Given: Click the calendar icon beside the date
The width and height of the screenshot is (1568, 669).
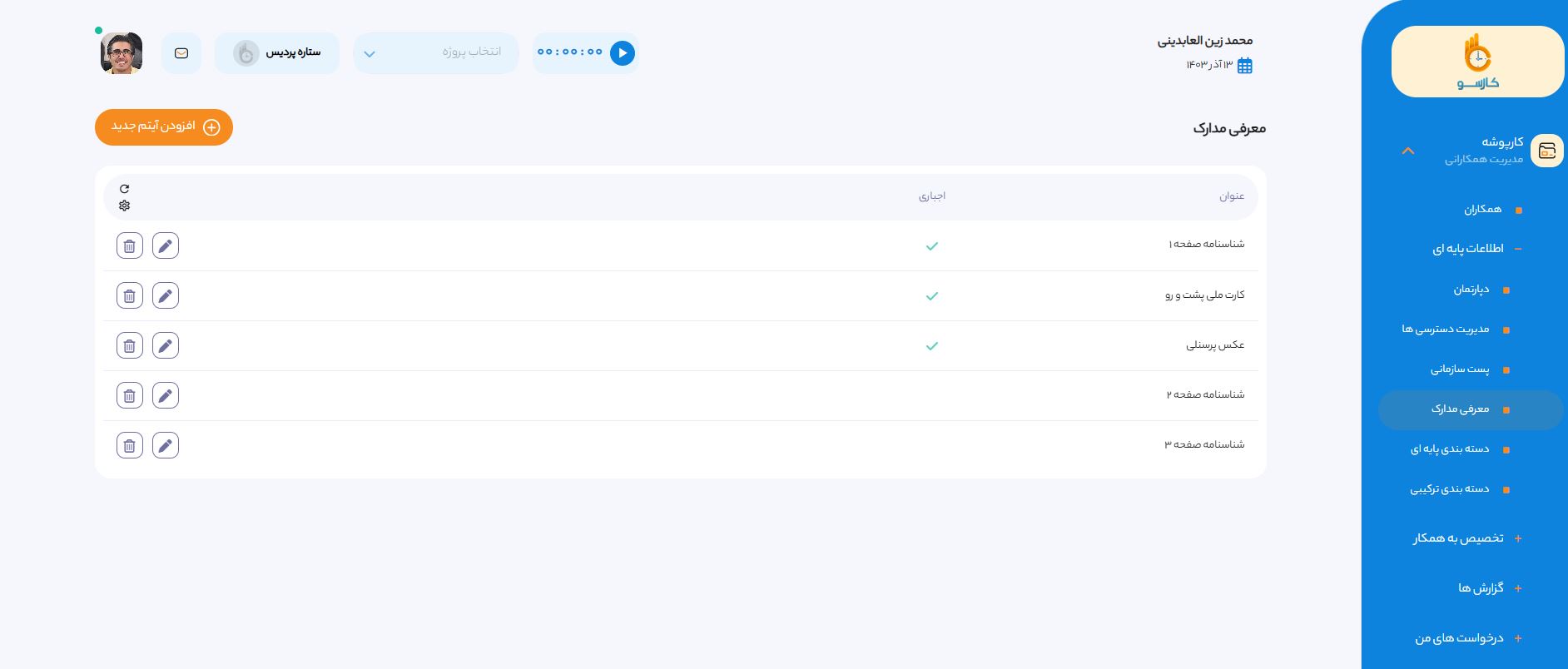Looking at the screenshot, I should point(1245,66).
